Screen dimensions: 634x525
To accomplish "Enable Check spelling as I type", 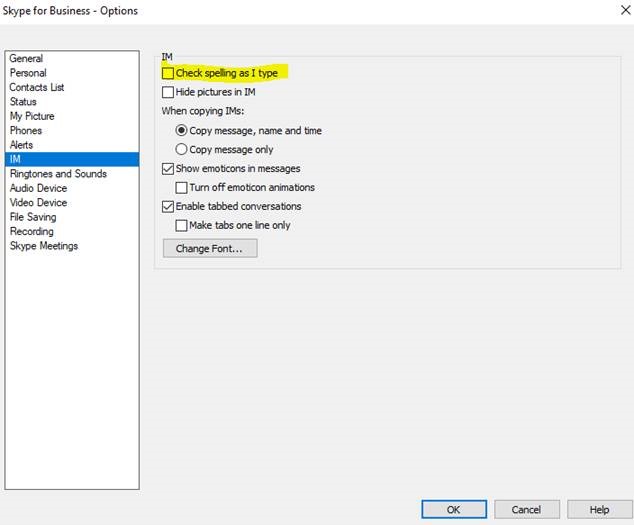I will pos(168,73).
